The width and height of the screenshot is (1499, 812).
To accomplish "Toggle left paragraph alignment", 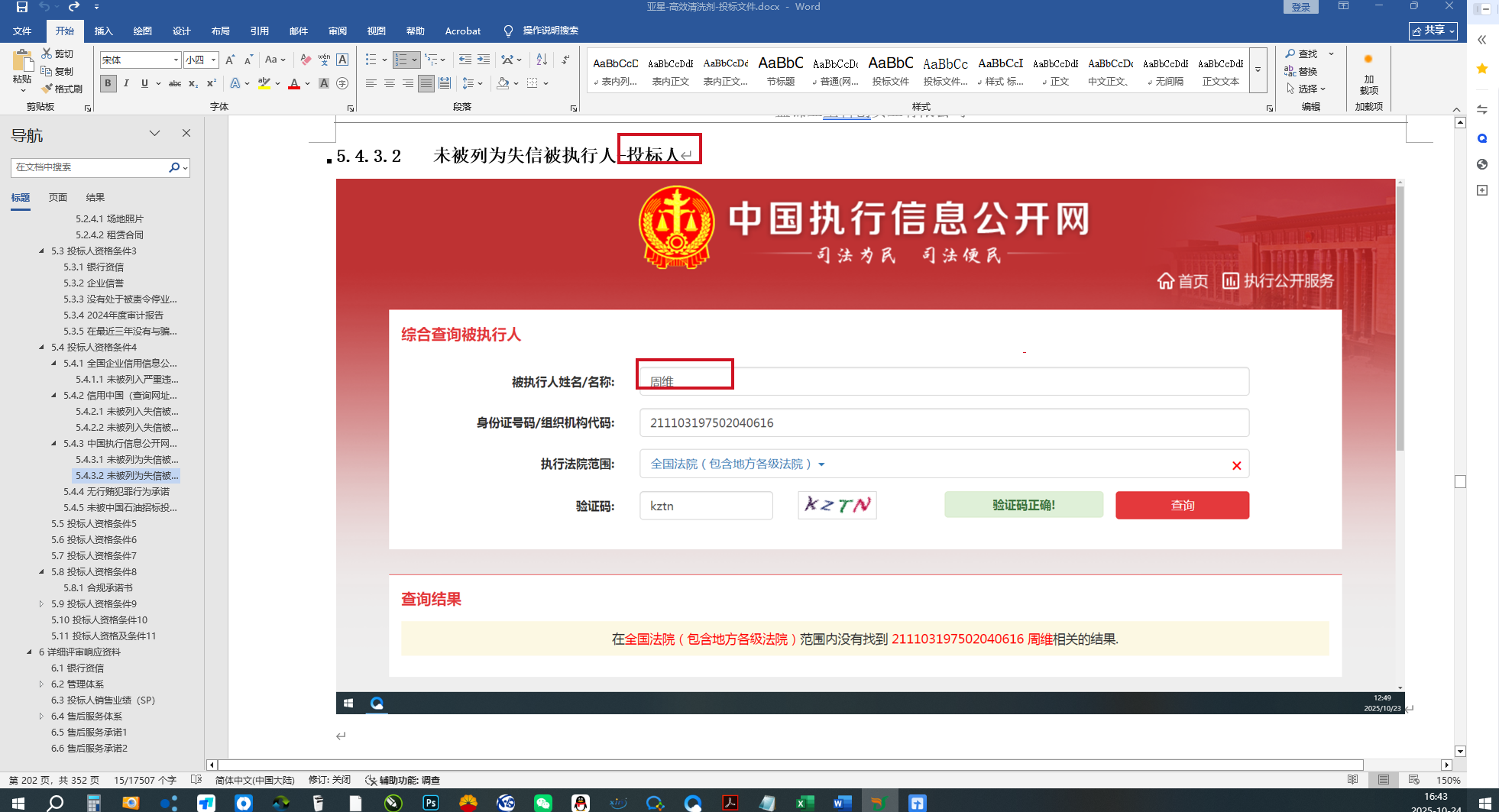I will pyautogui.click(x=371, y=83).
